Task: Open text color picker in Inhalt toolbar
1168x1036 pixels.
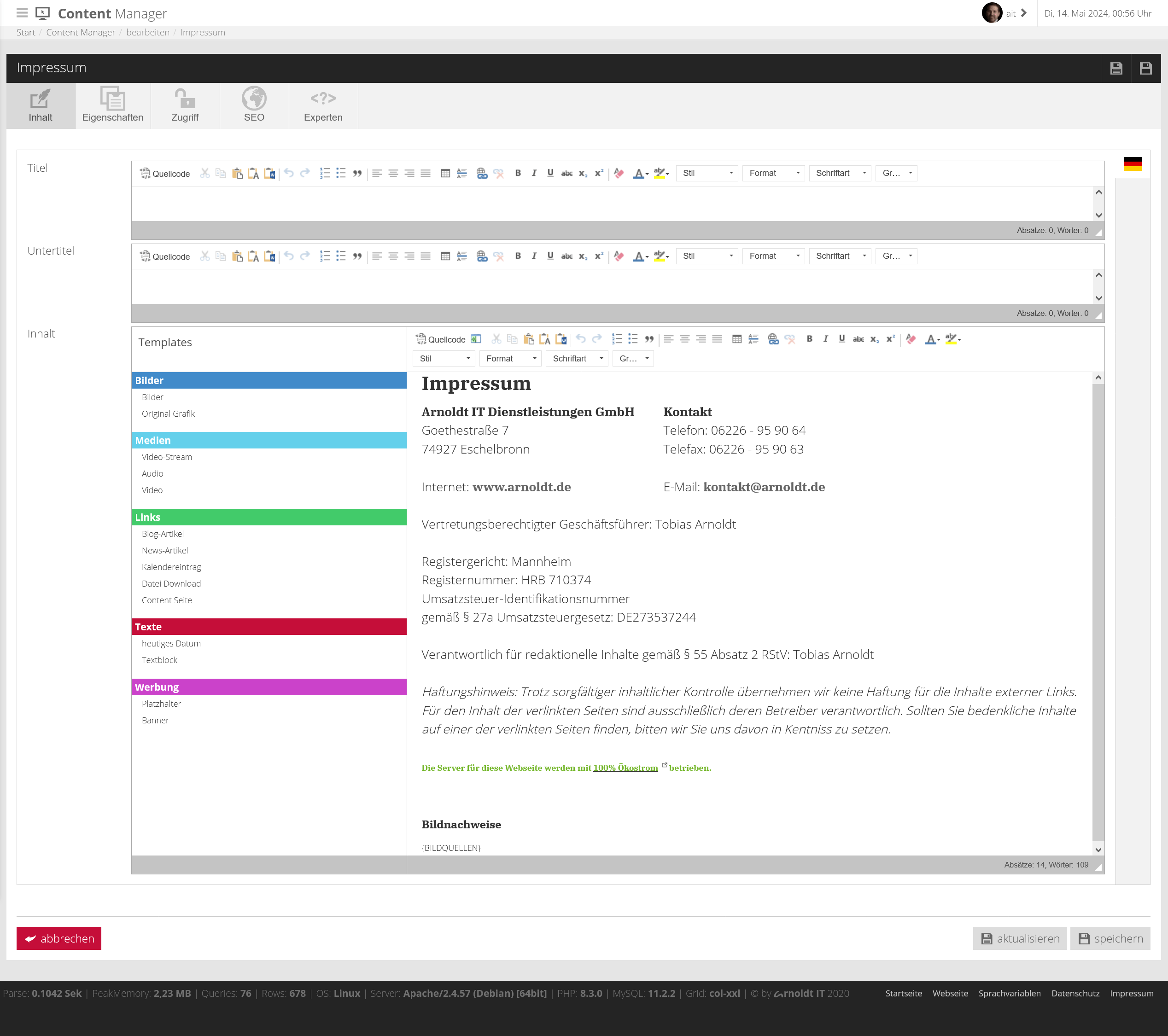Action: point(933,339)
